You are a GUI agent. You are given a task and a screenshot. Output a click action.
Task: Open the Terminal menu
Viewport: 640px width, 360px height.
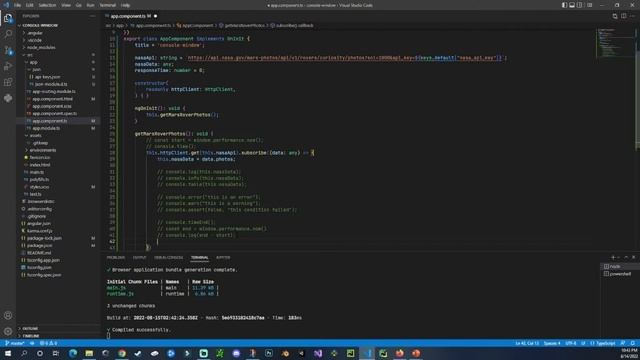tap(108, 5)
